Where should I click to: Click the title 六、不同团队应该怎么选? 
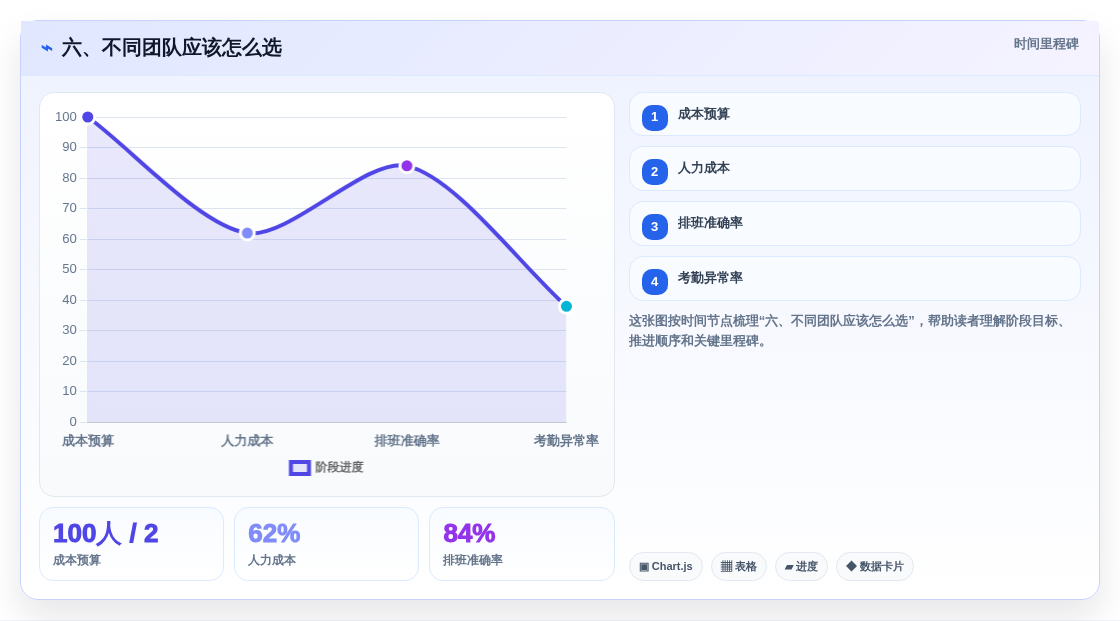[x=171, y=48]
